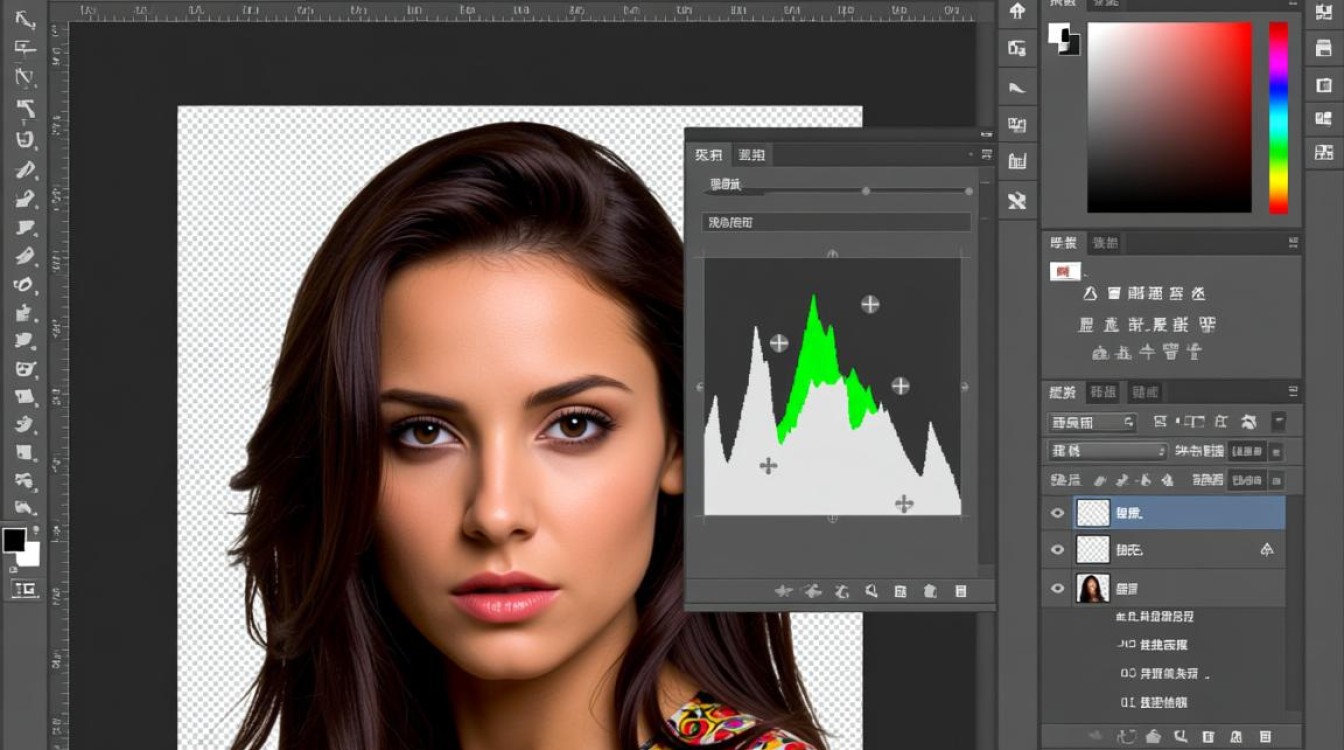The height and width of the screenshot is (750, 1344).
Task: Click the middle handle on the histogram panel slider
Action: click(866, 190)
